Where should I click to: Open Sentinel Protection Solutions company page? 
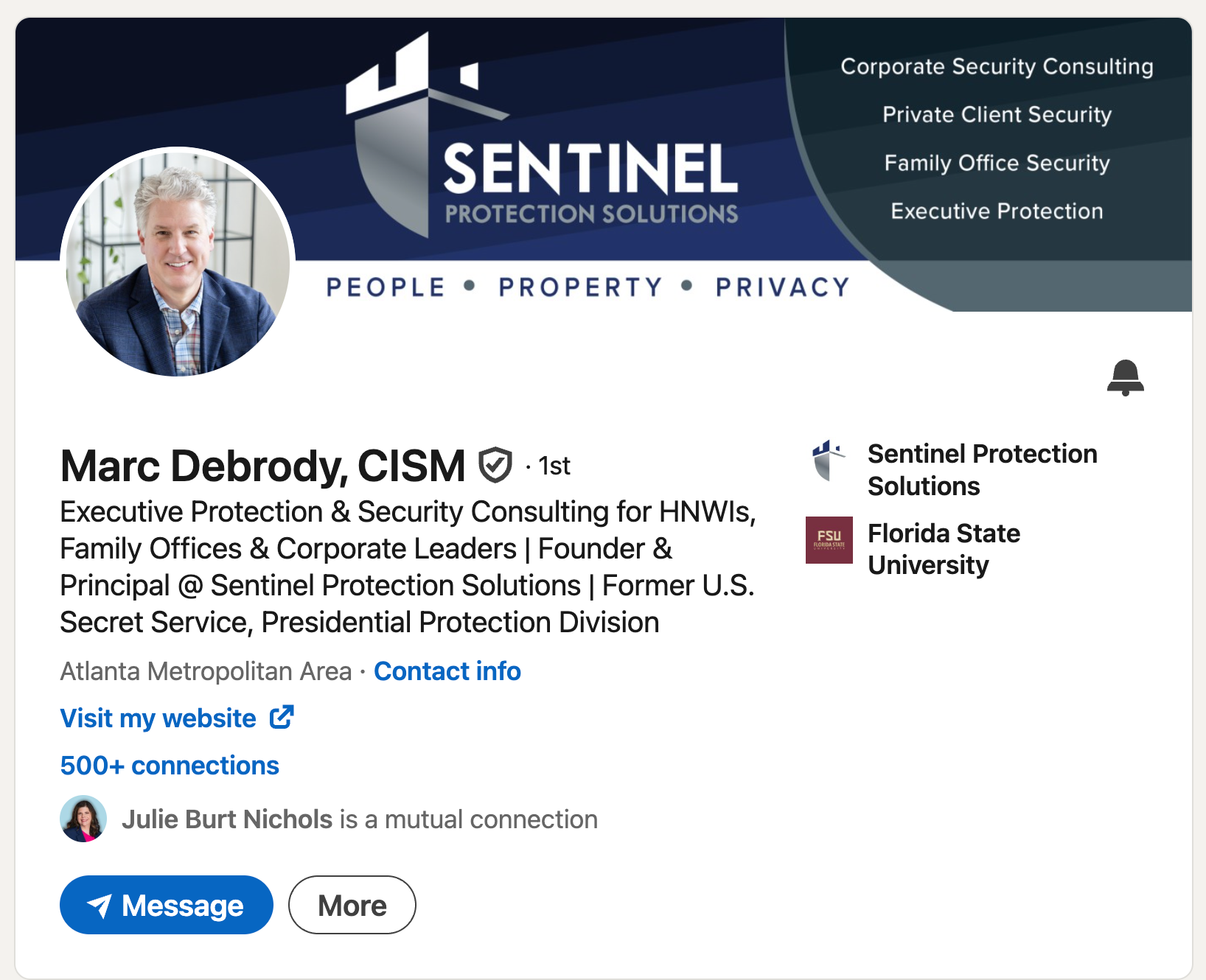(x=982, y=469)
